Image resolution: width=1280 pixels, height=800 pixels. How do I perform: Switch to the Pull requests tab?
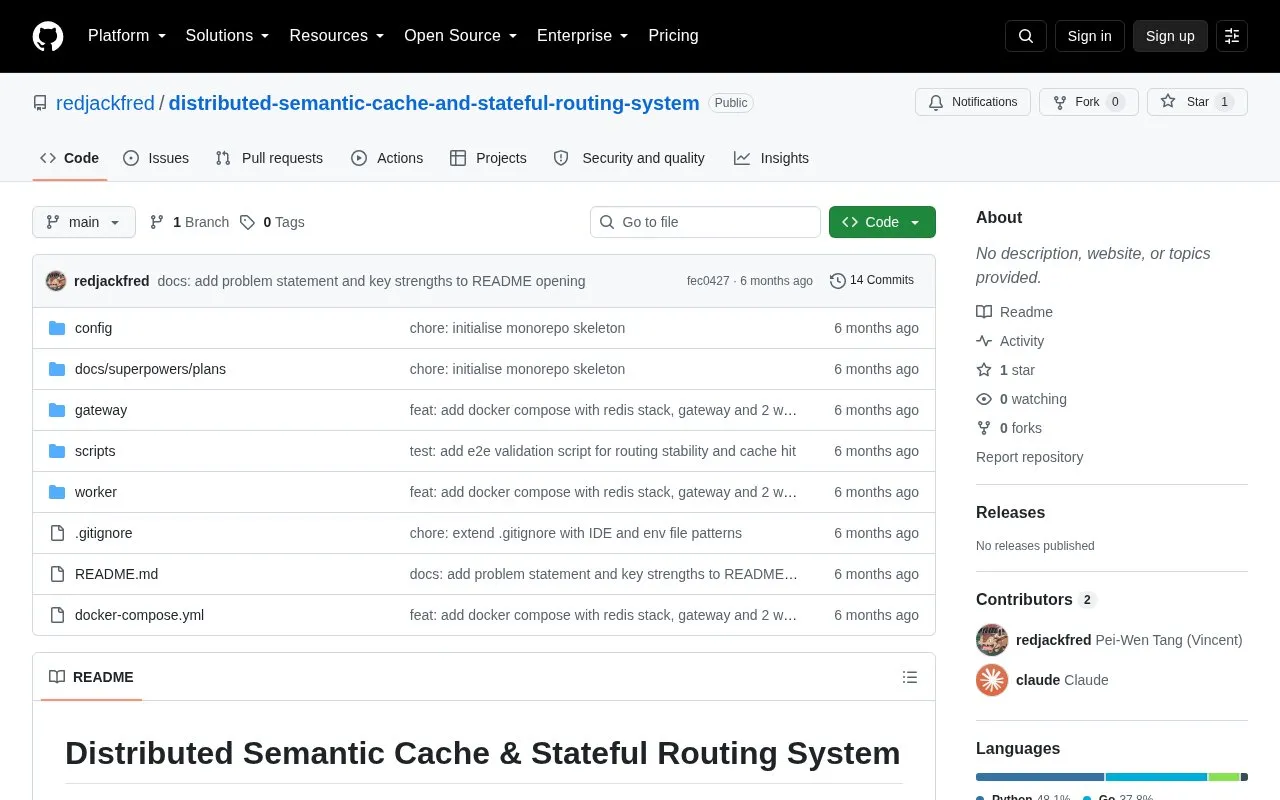click(x=269, y=158)
